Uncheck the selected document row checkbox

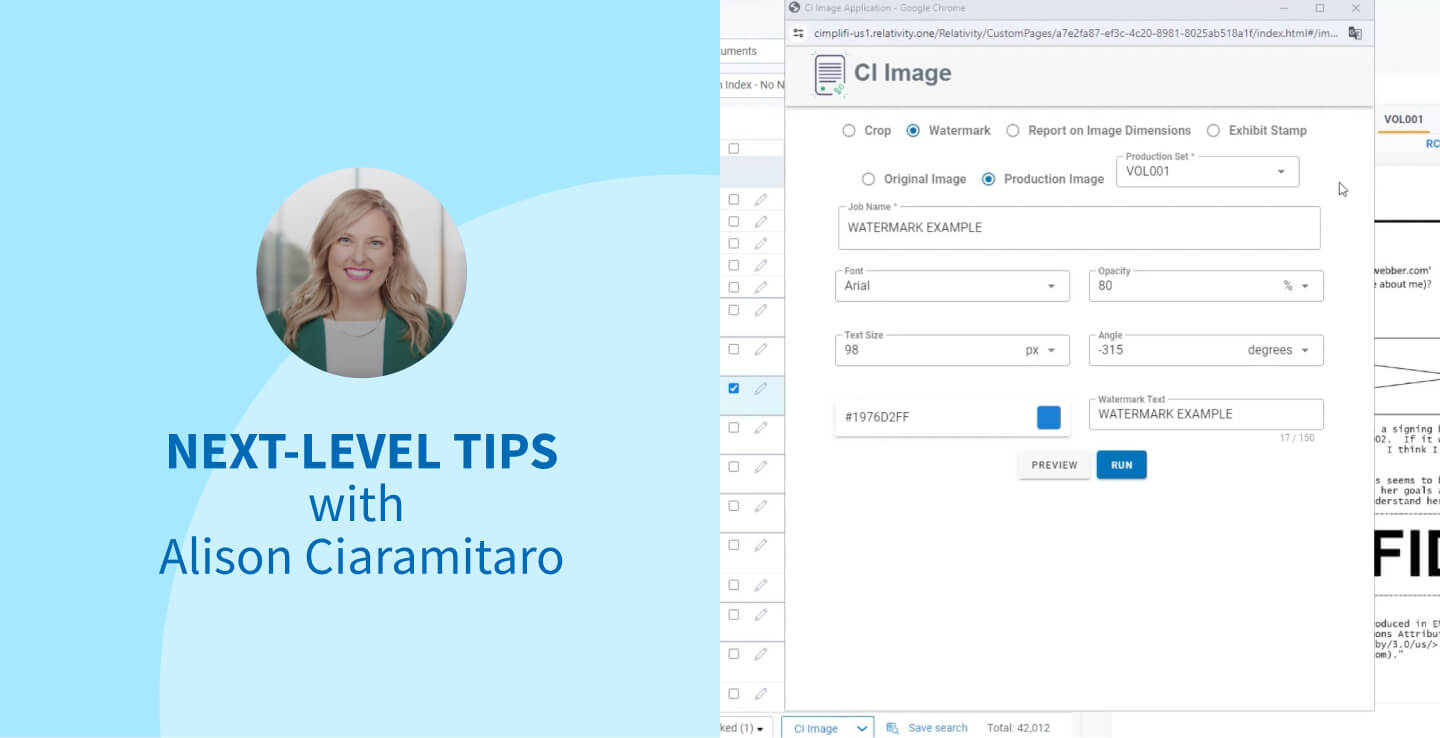point(733,388)
